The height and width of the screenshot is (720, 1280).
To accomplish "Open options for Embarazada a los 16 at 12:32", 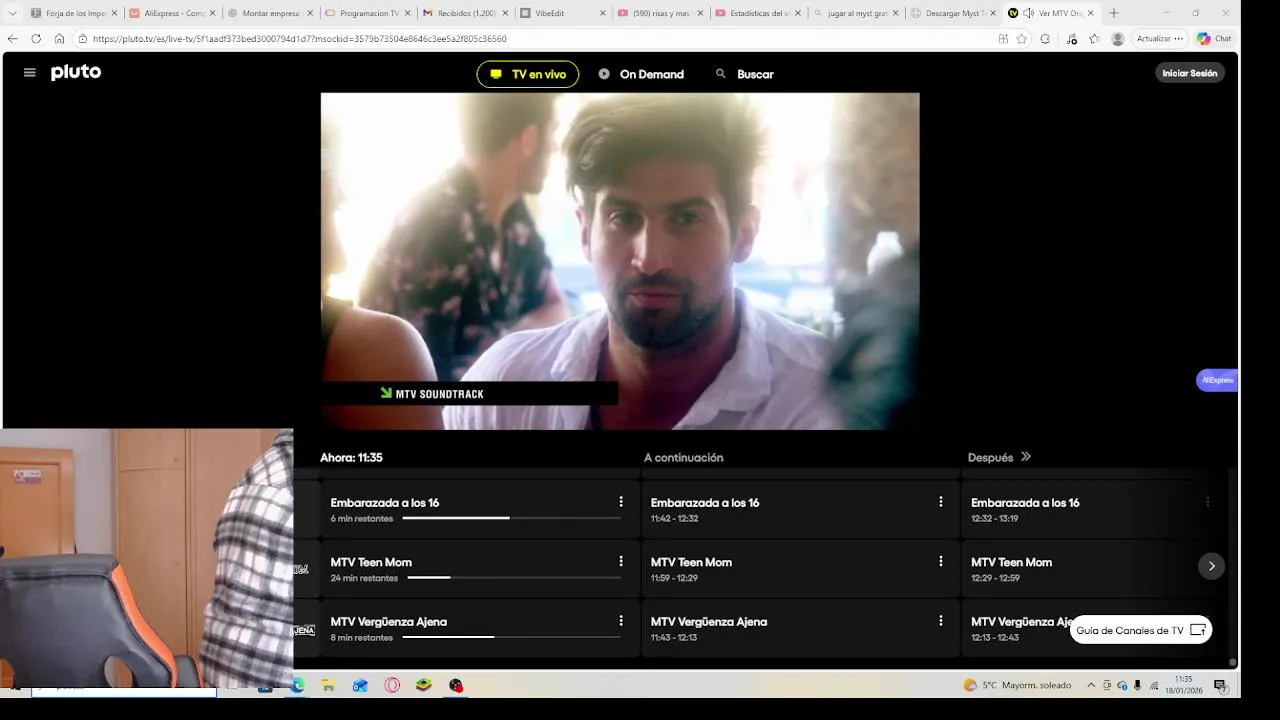I will click(1207, 502).
